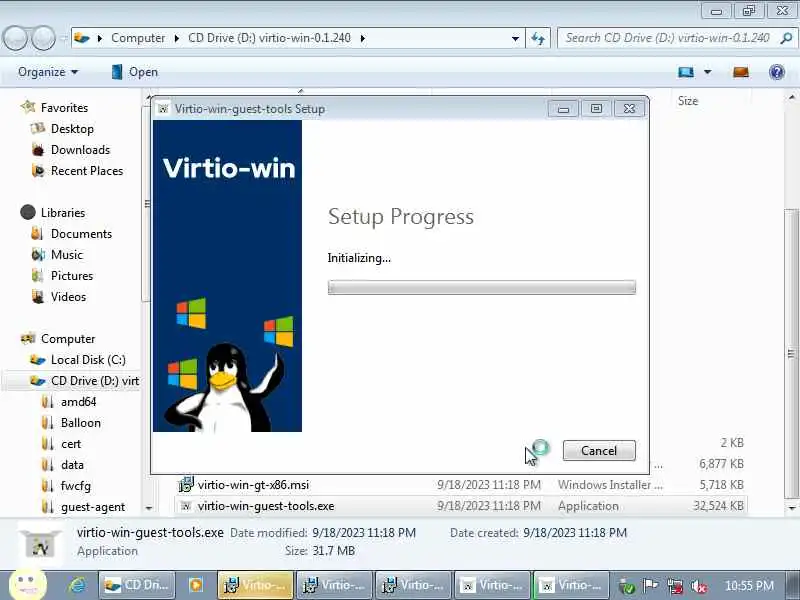Click the folder icon in address bar
800x600 pixels.
82,38
